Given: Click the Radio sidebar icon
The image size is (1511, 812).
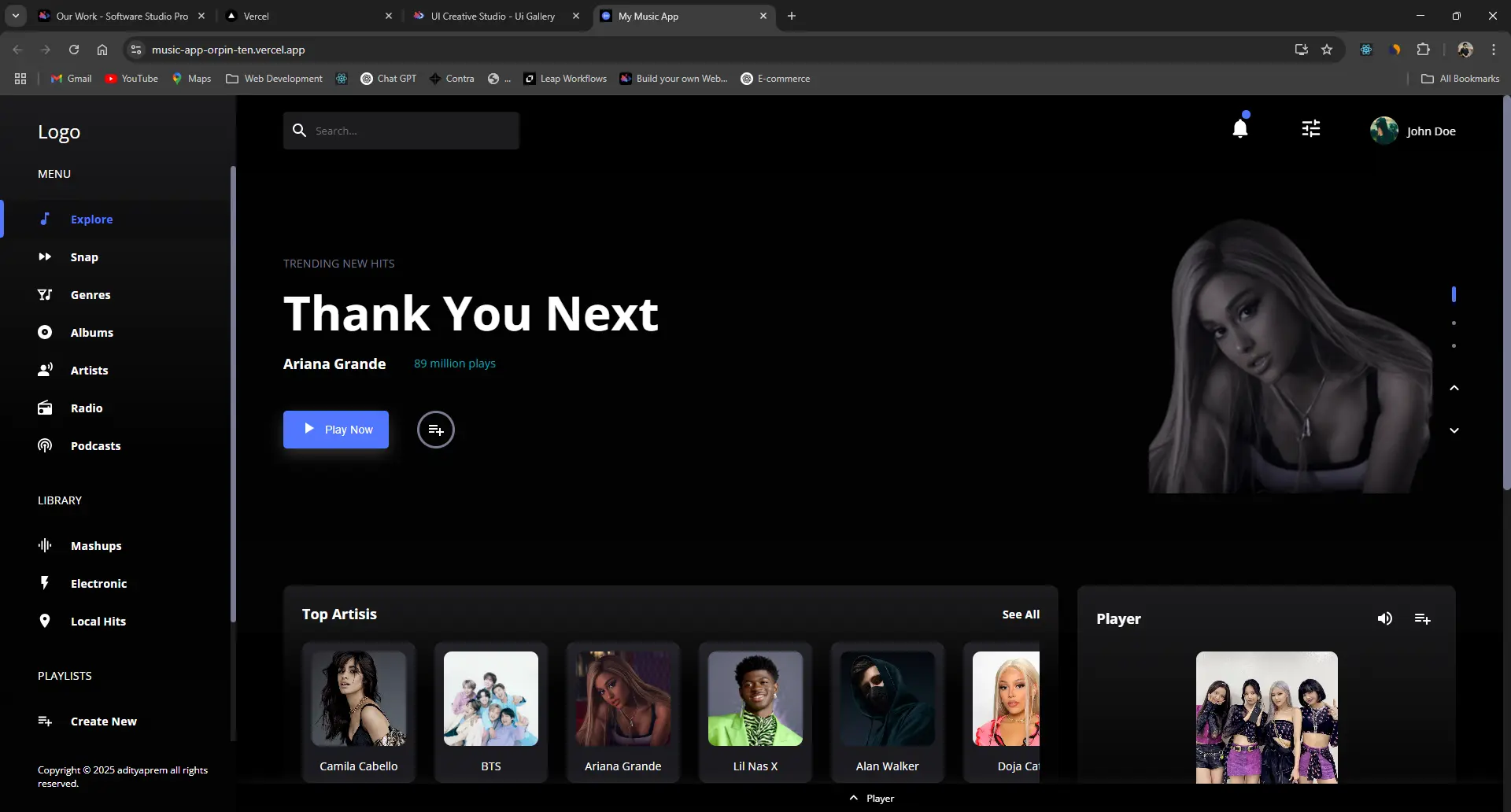Looking at the screenshot, I should pyautogui.click(x=45, y=408).
